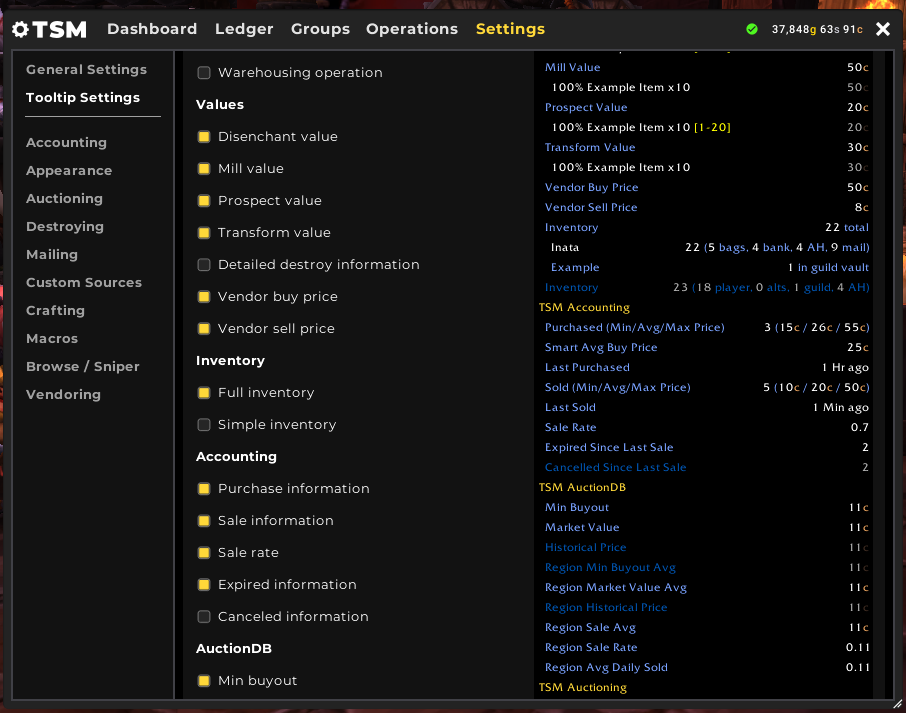The height and width of the screenshot is (713, 906).
Task: Go to Crafting settings
Action: click(x=55, y=310)
